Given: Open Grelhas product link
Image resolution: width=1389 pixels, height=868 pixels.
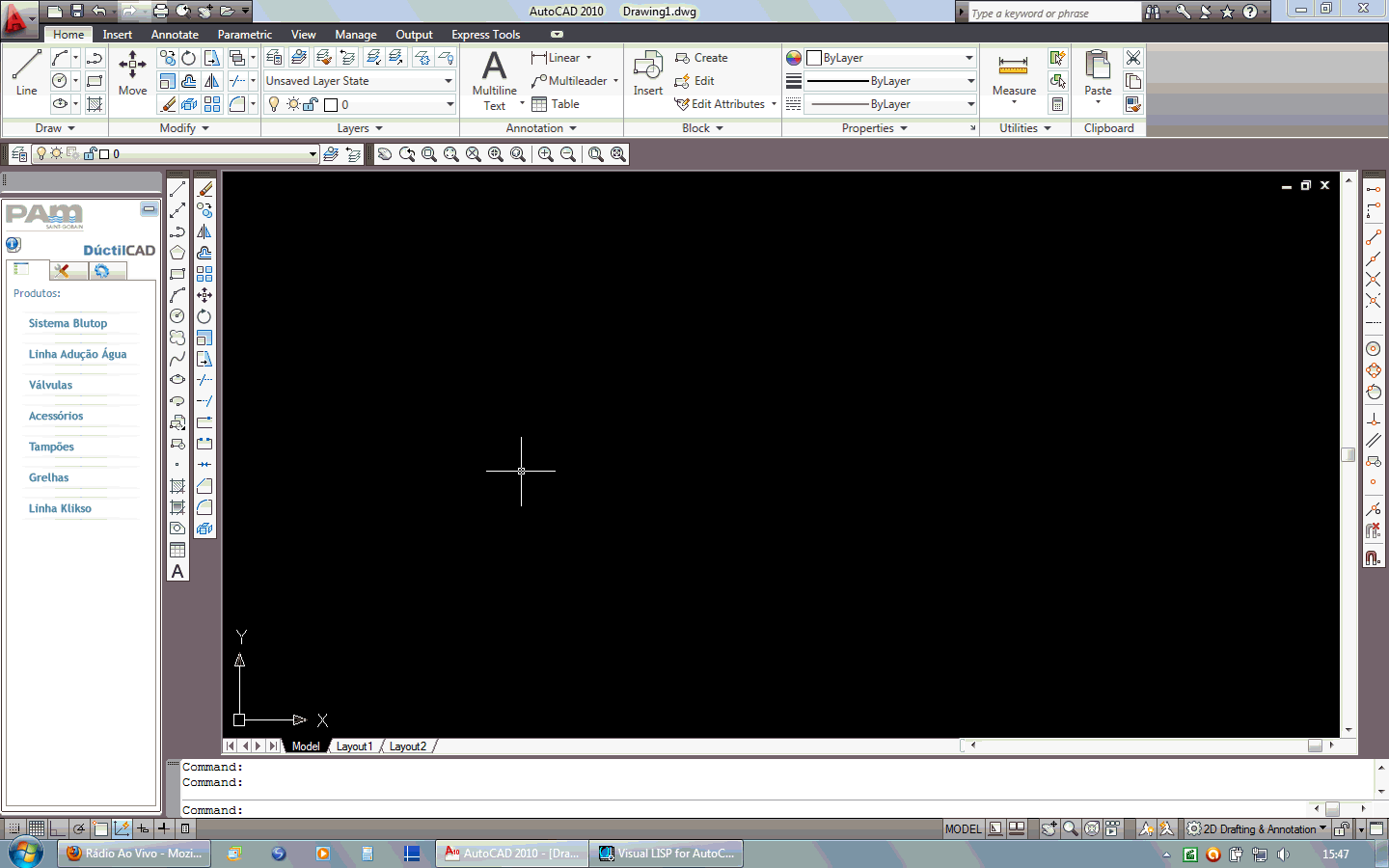Looking at the screenshot, I should [48, 477].
